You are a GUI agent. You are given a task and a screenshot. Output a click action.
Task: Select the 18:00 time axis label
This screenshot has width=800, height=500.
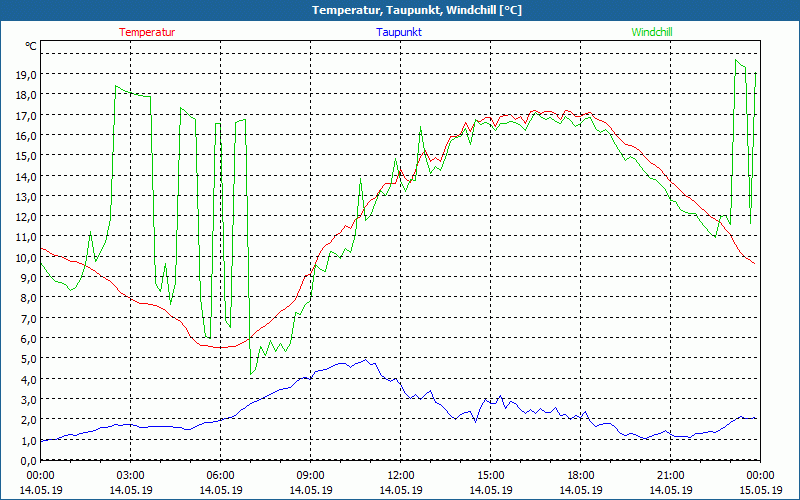(x=580, y=475)
